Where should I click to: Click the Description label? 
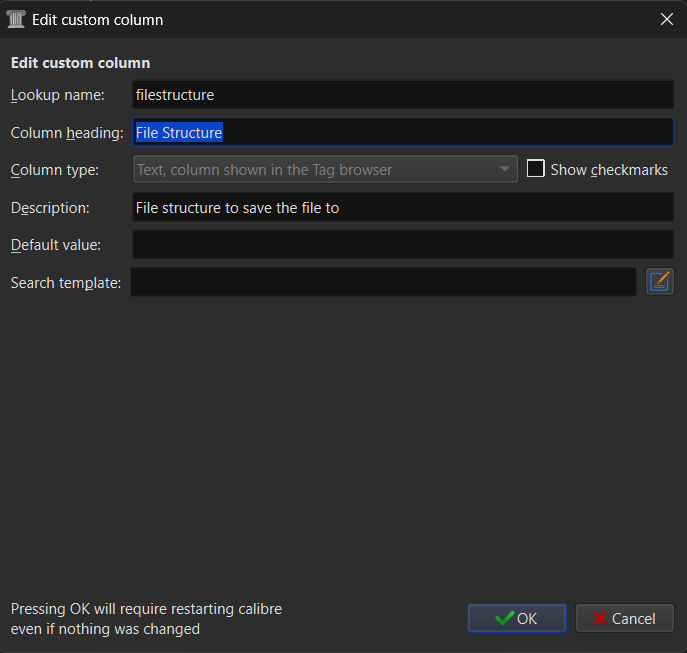50,208
